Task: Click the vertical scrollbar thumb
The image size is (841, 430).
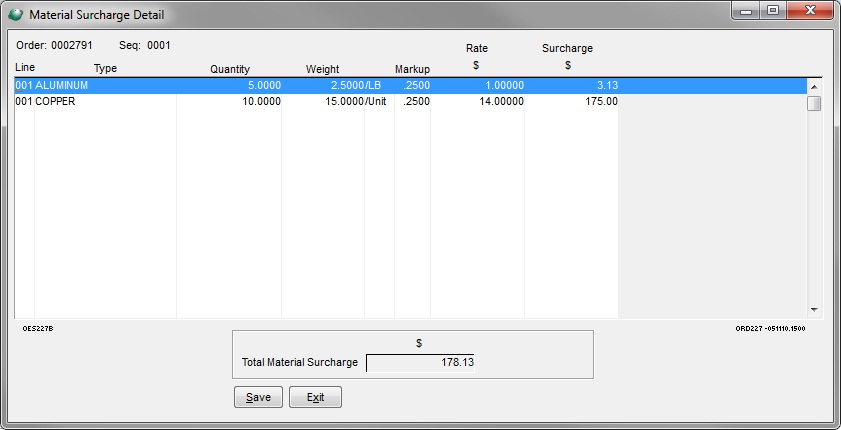Action: (x=814, y=103)
